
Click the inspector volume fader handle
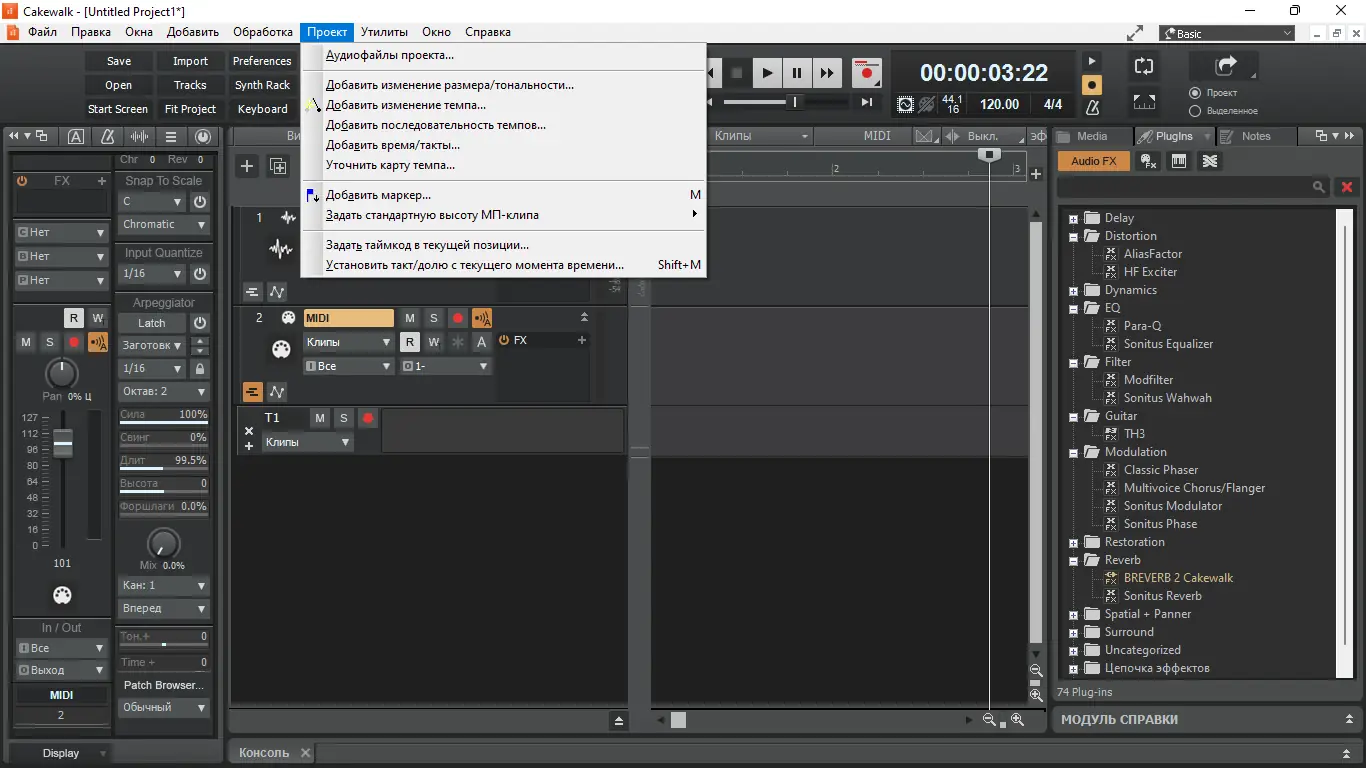(63, 443)
